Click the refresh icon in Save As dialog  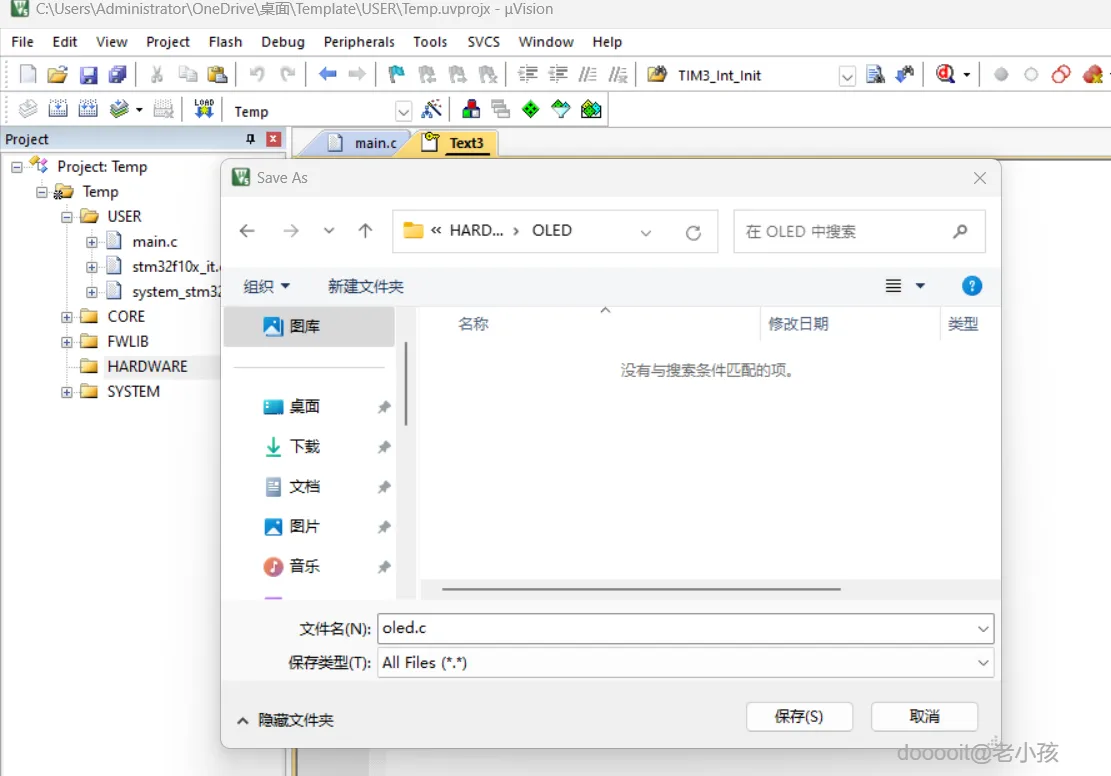pos(693,232)
